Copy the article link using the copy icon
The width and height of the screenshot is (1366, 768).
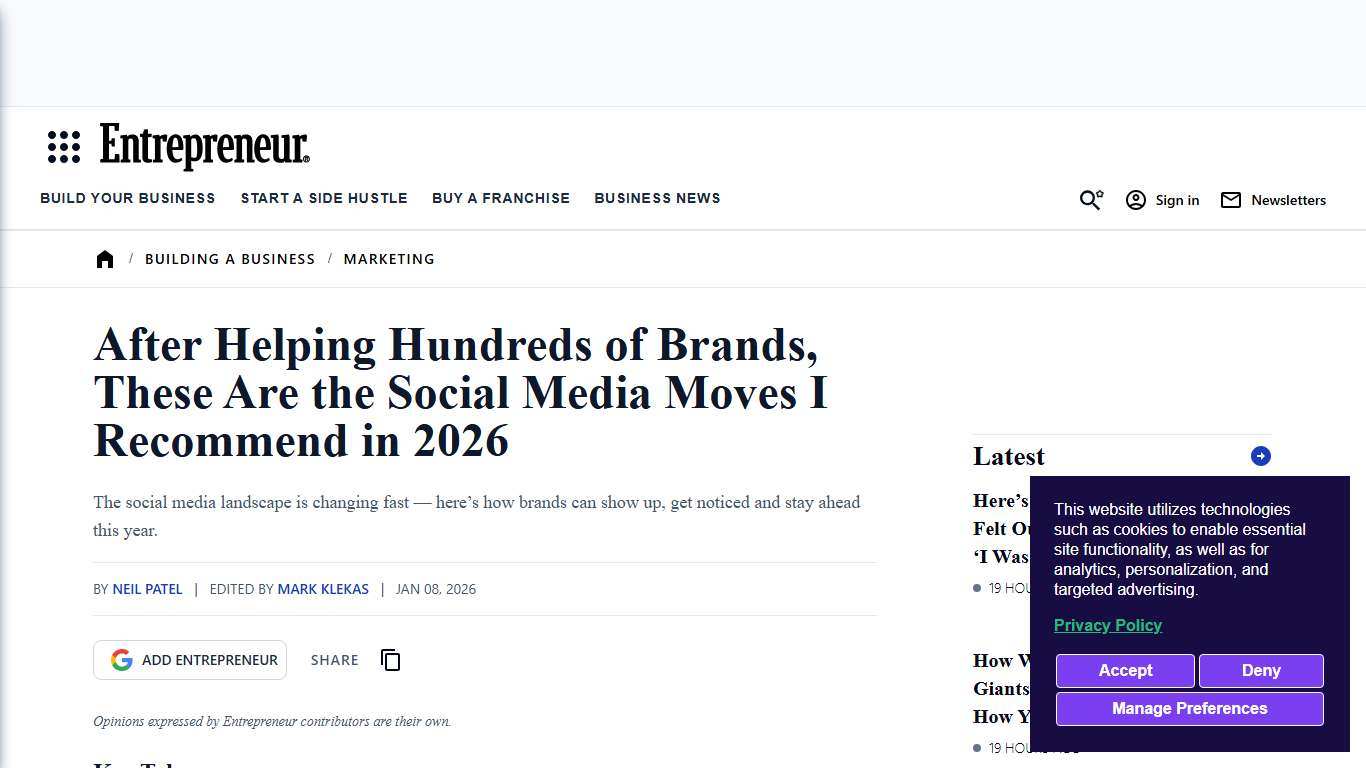click(x=390, y=660)
